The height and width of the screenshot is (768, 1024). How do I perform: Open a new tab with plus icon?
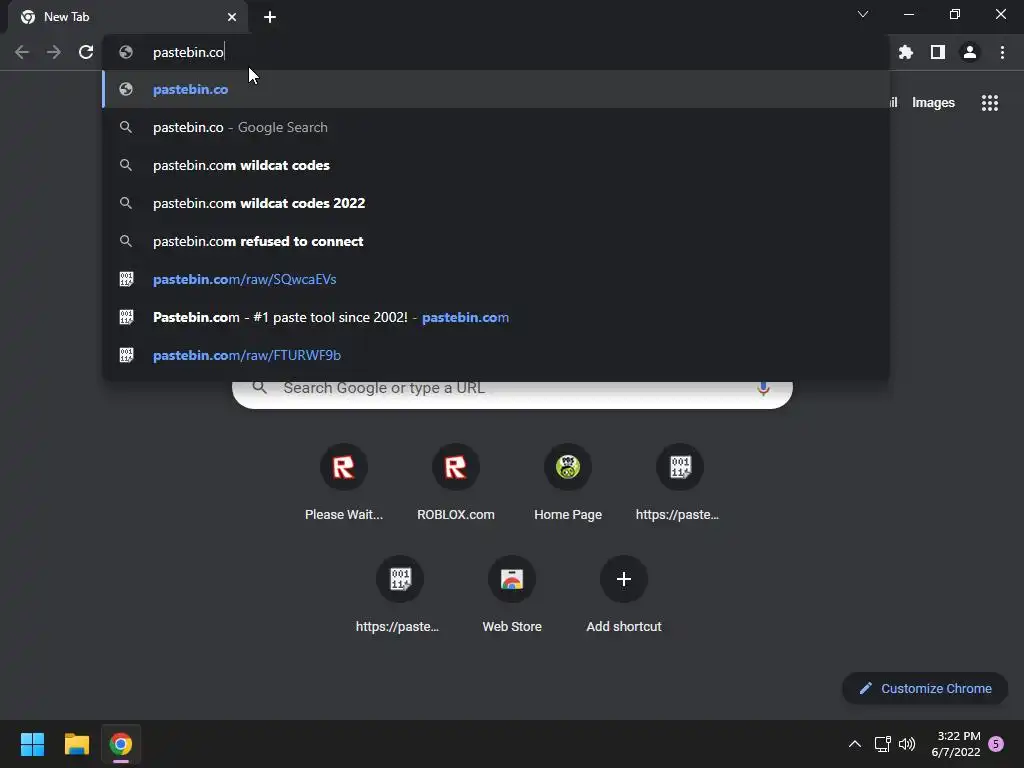tap(270, 17)
